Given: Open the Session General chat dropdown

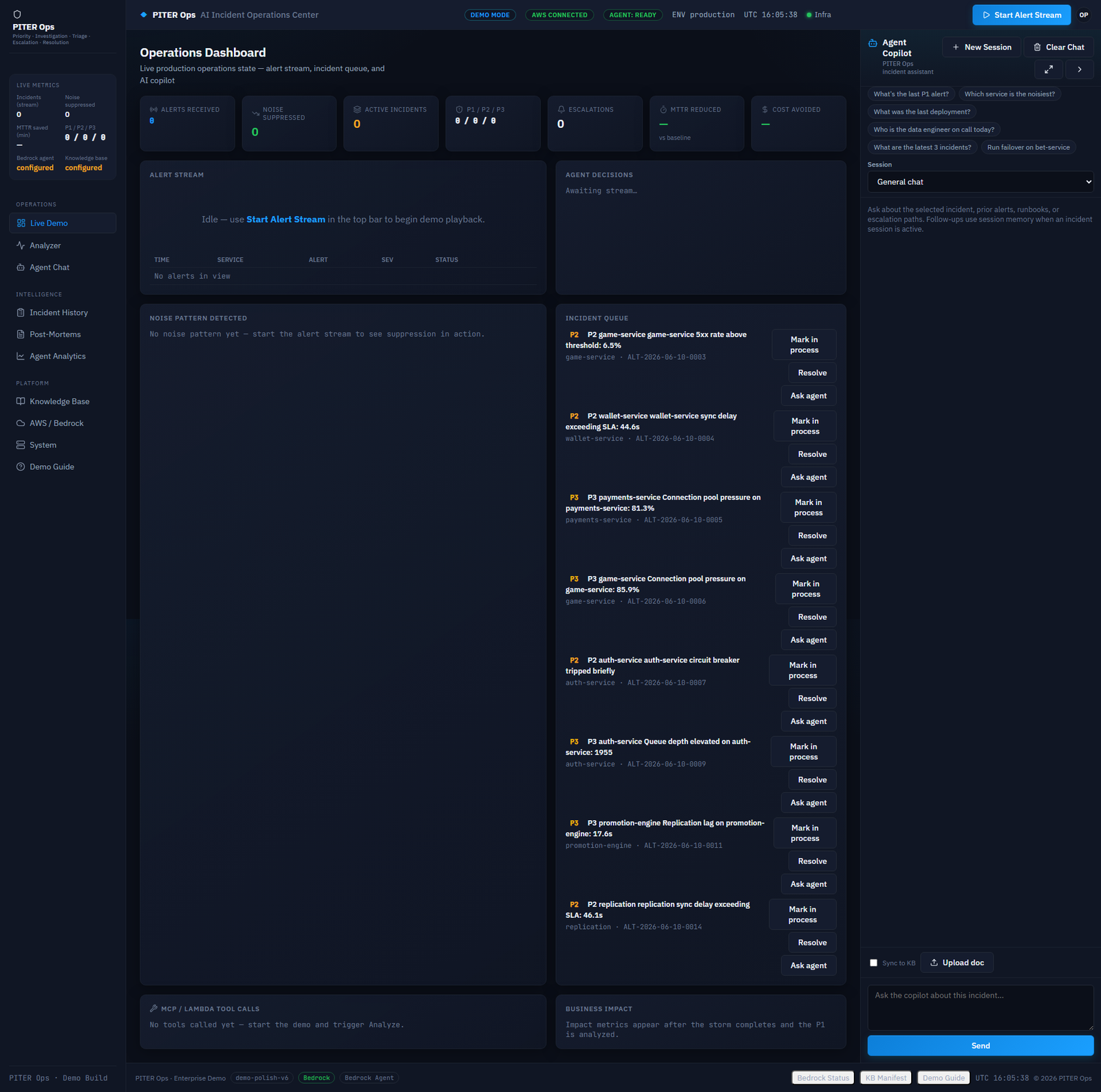Looking at the screenshot, I should click(981, 182).
